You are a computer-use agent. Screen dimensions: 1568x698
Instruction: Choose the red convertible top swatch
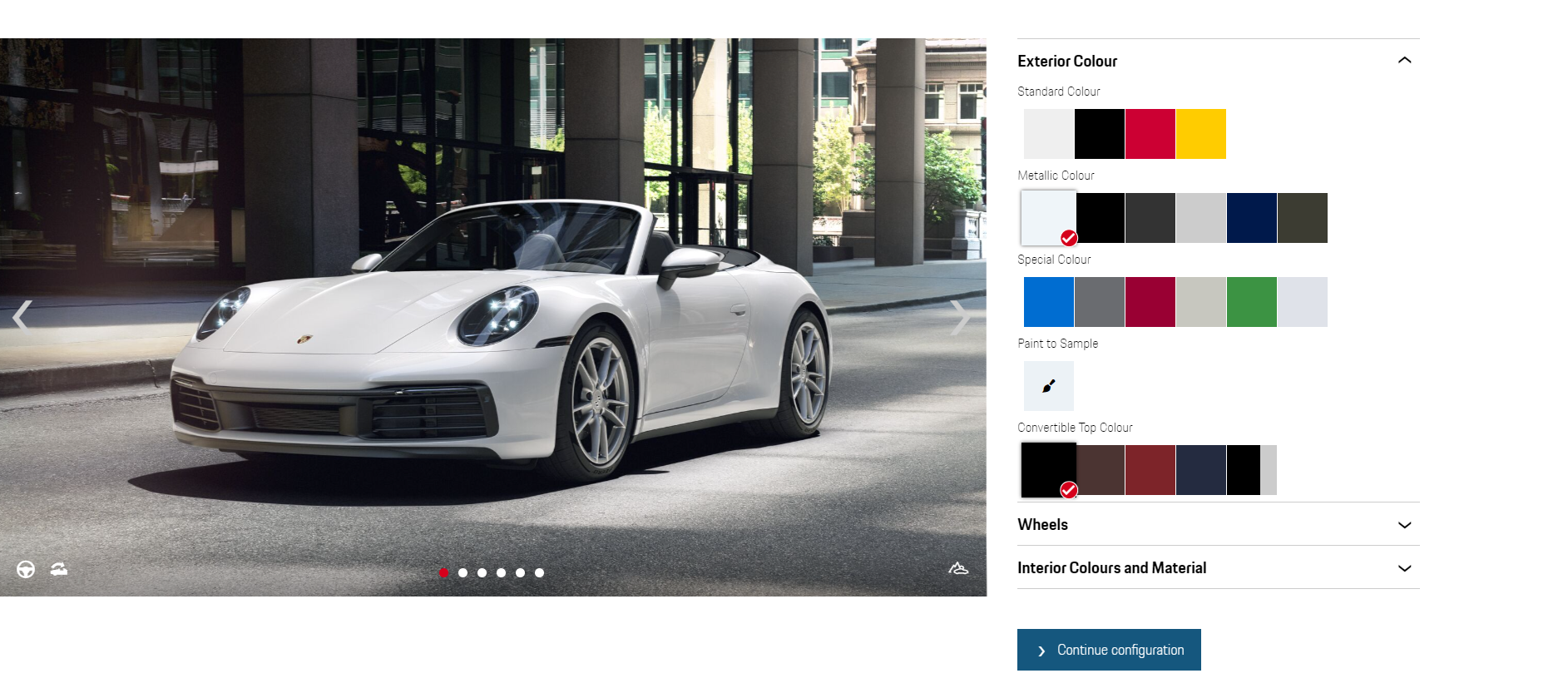coord(1150,470)
